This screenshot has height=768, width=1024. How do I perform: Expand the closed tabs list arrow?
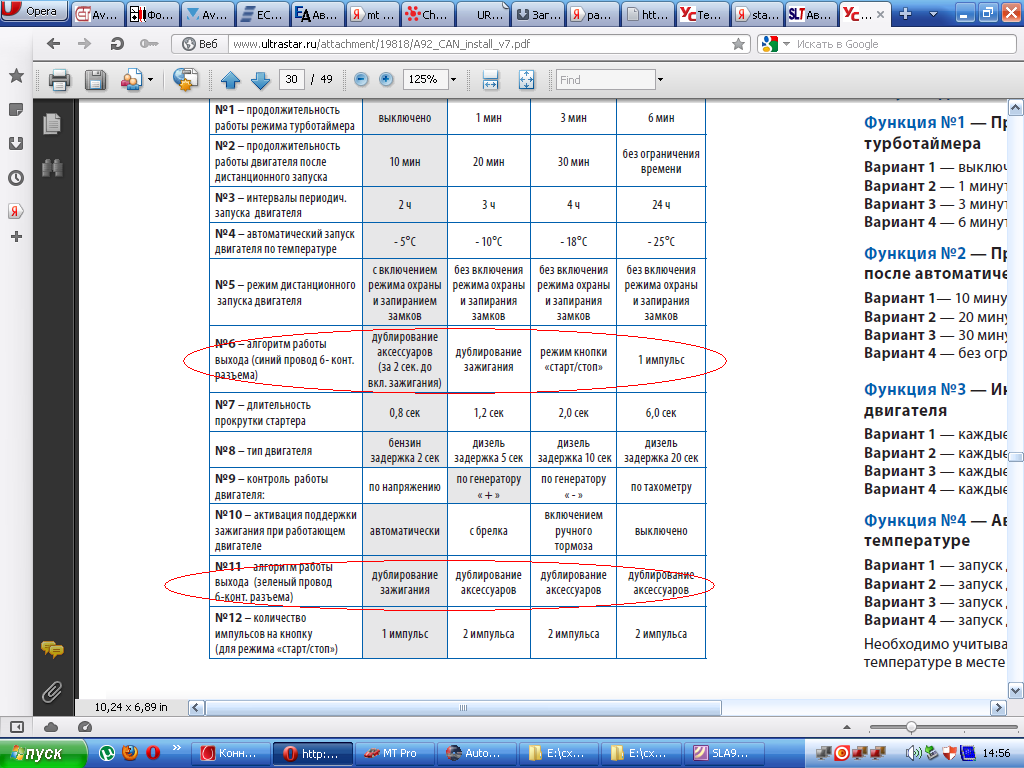click(x=933, y=14)
